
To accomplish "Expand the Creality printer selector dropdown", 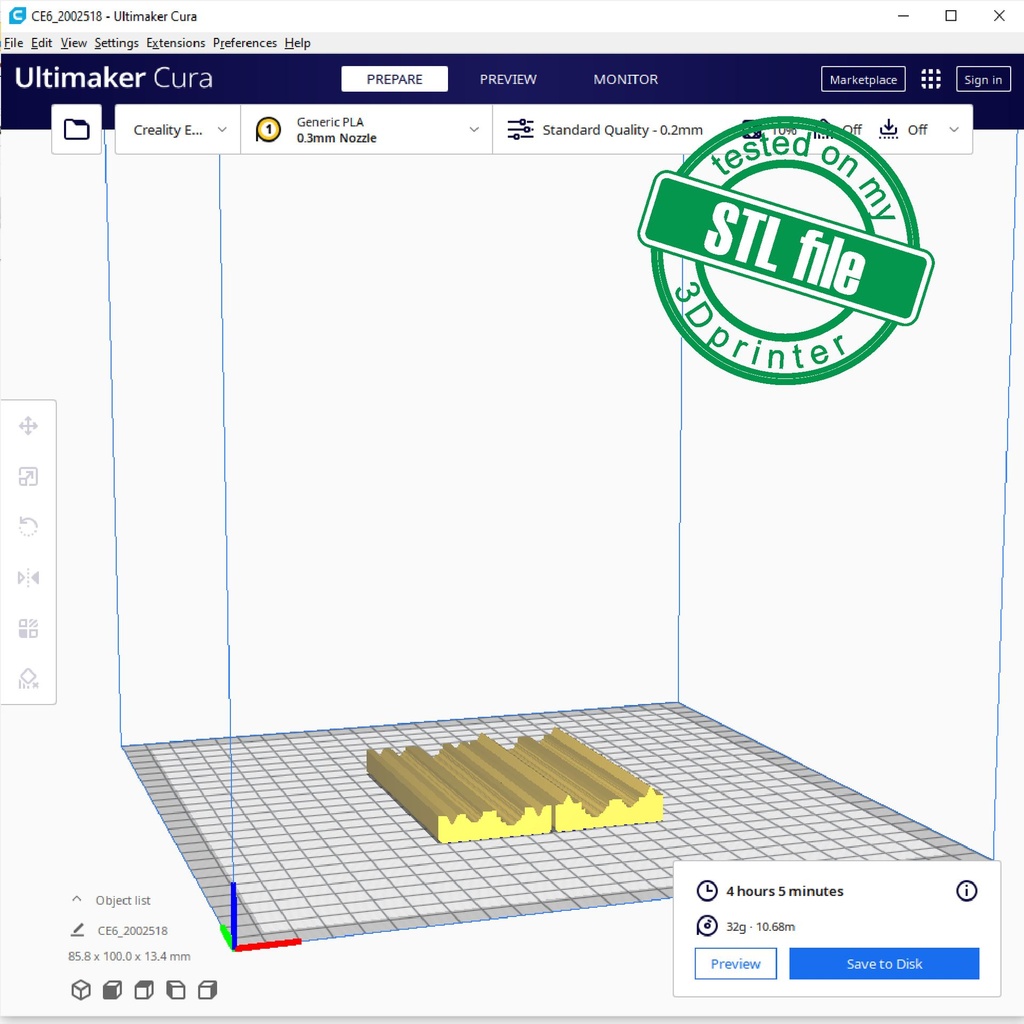I will coord(179,130).
